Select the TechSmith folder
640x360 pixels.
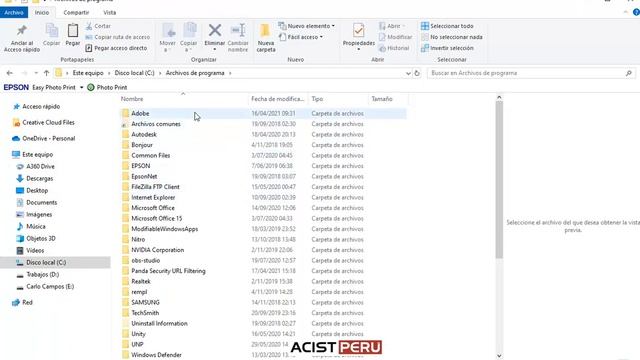coord(145,313)
